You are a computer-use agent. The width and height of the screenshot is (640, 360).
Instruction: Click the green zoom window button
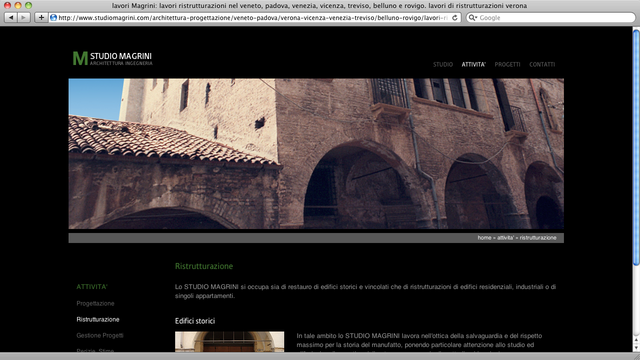28,5
